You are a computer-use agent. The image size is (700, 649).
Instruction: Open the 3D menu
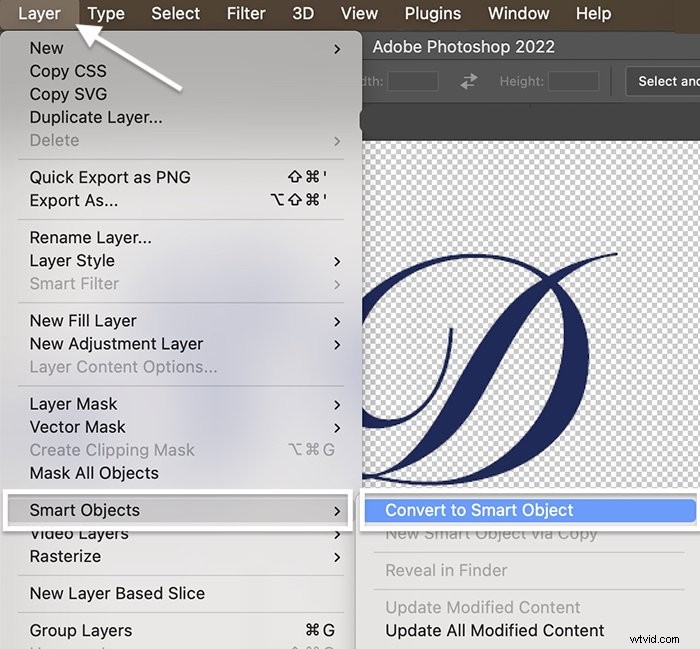[x=303, y=13]
